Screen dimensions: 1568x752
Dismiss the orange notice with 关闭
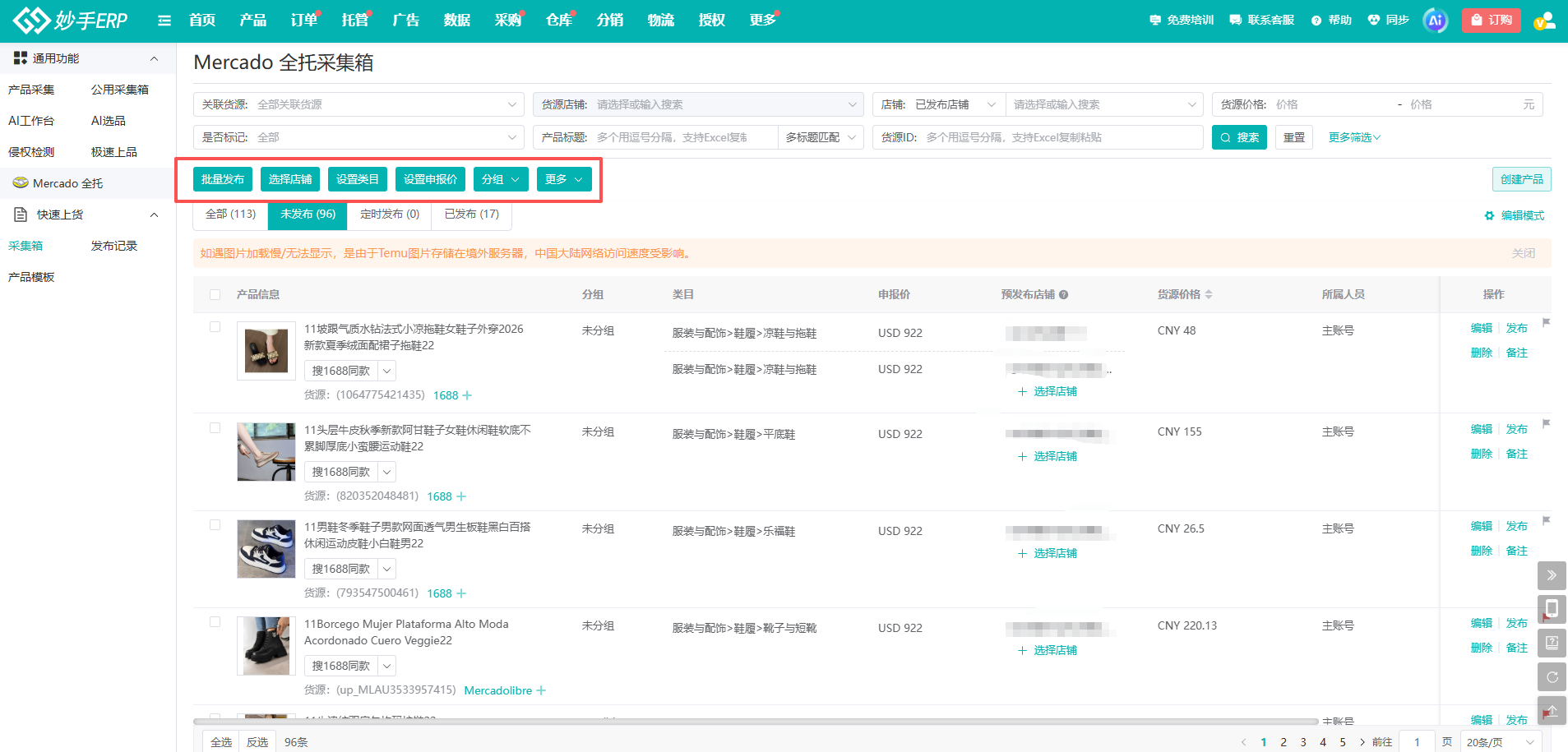click(x=1524, y=253)
